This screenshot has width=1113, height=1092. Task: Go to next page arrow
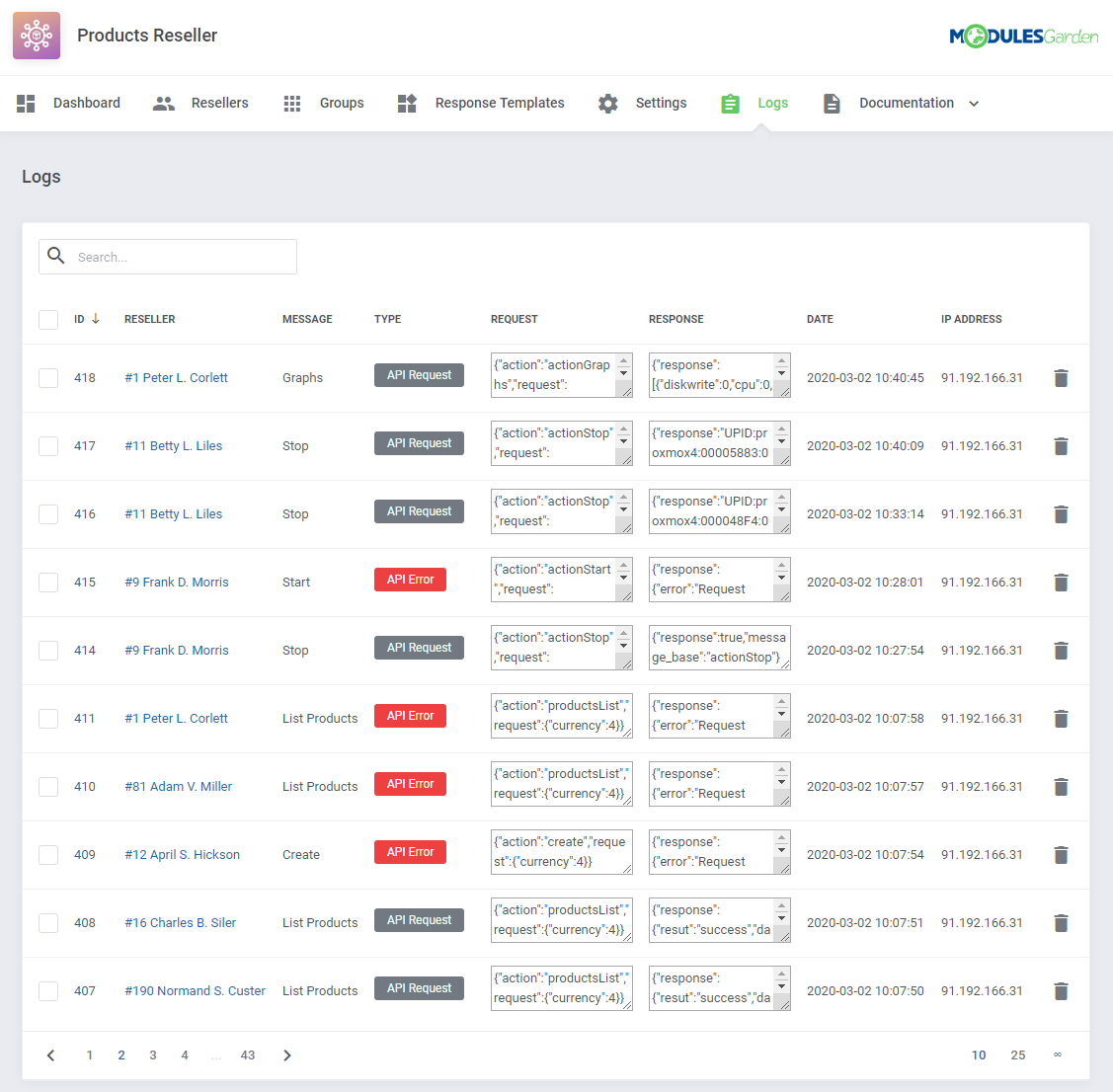click(x=286, y=1055)
